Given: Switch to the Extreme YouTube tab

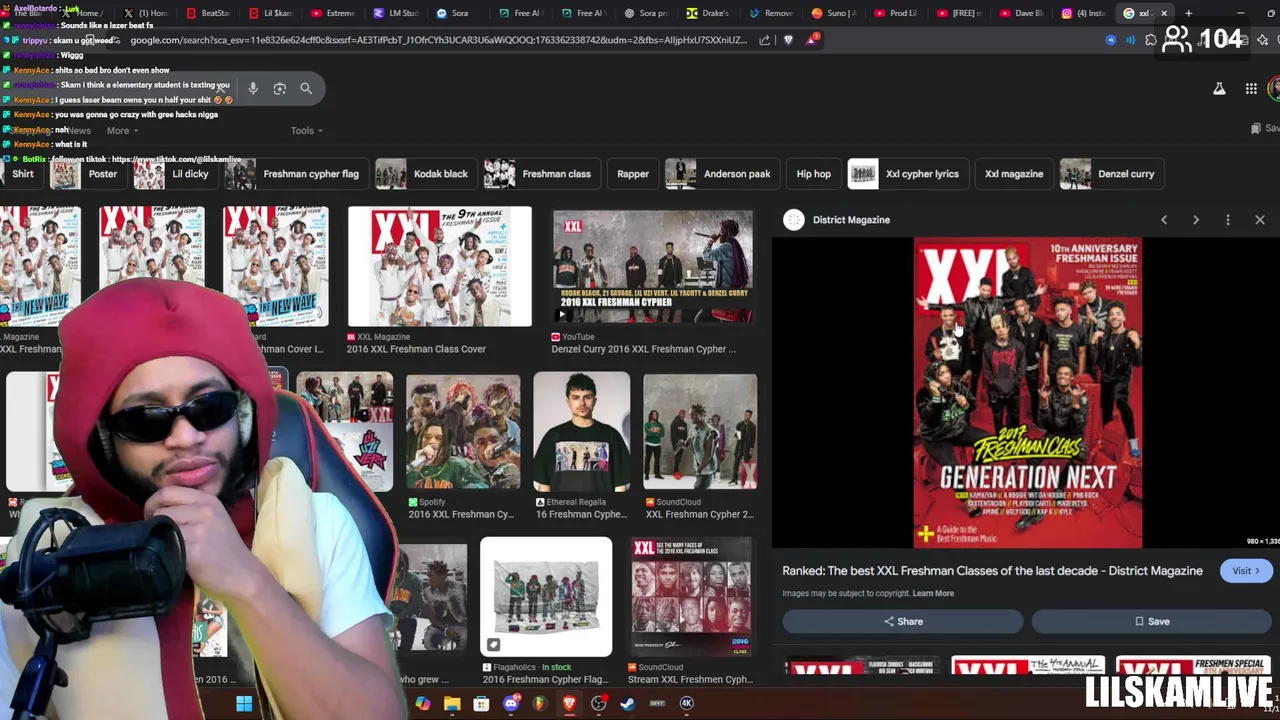Looking at the screenshot, I should (333, 13).
